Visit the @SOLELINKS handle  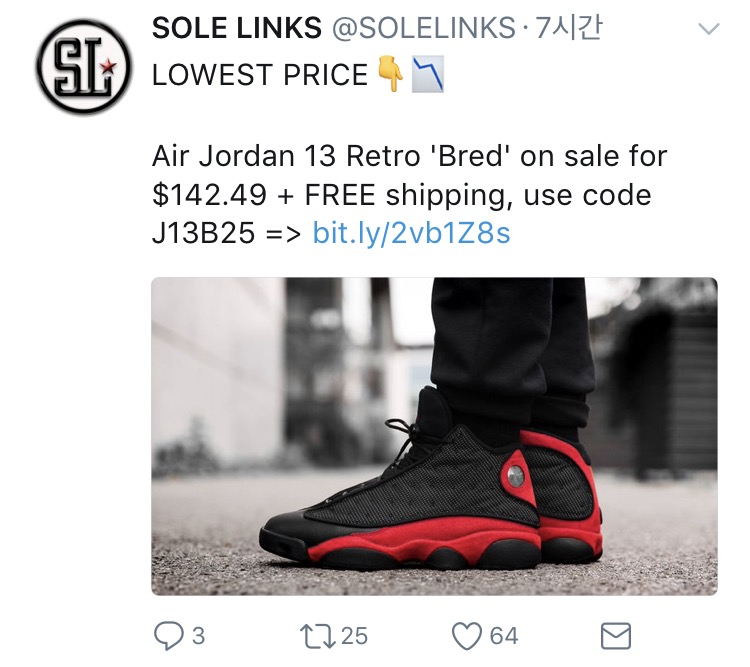click(424, 29)
